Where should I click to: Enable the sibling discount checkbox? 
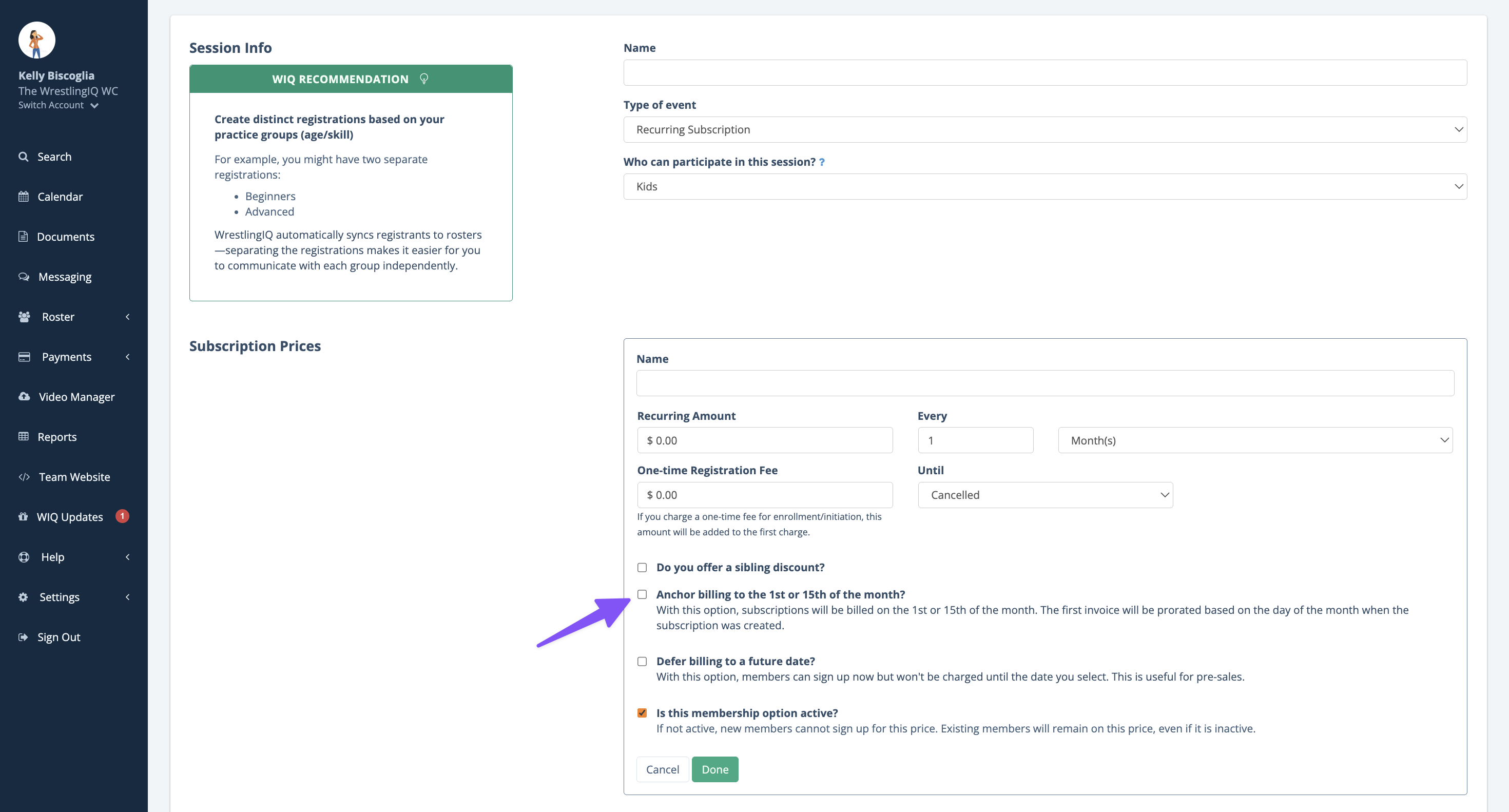pos(642,567)
